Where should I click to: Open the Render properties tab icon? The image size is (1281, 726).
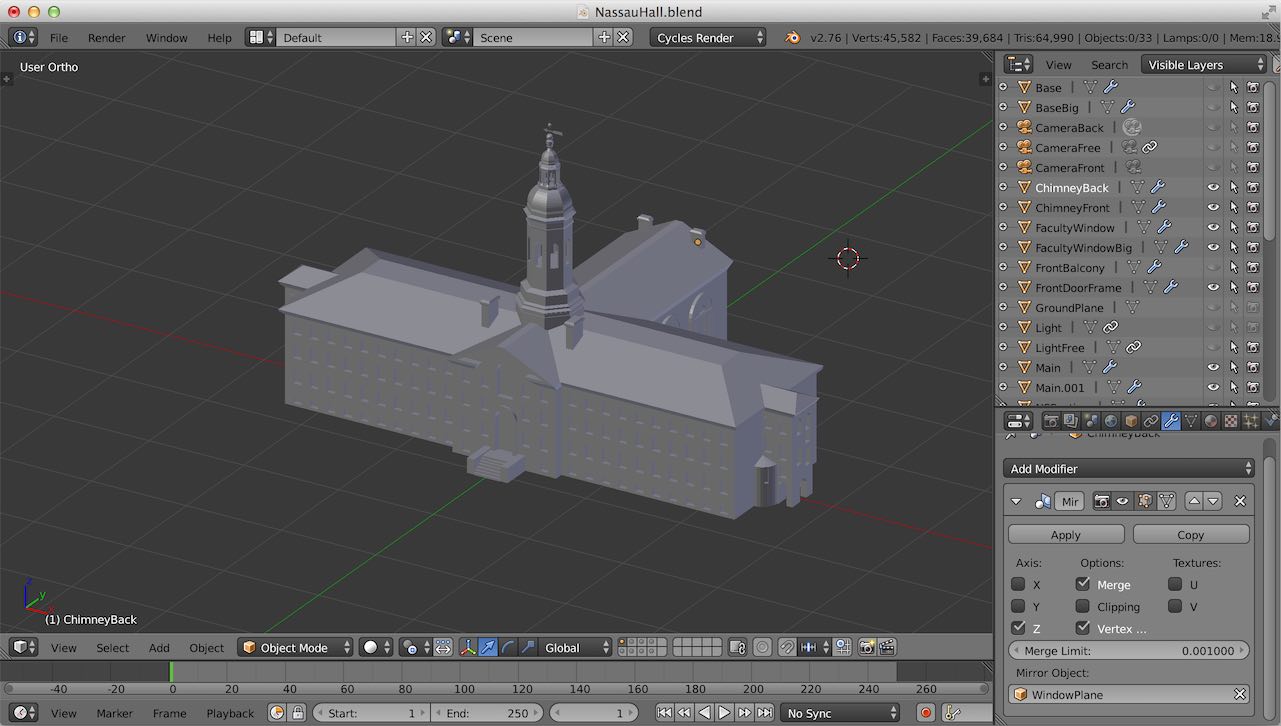click(x=1051, y=421)
